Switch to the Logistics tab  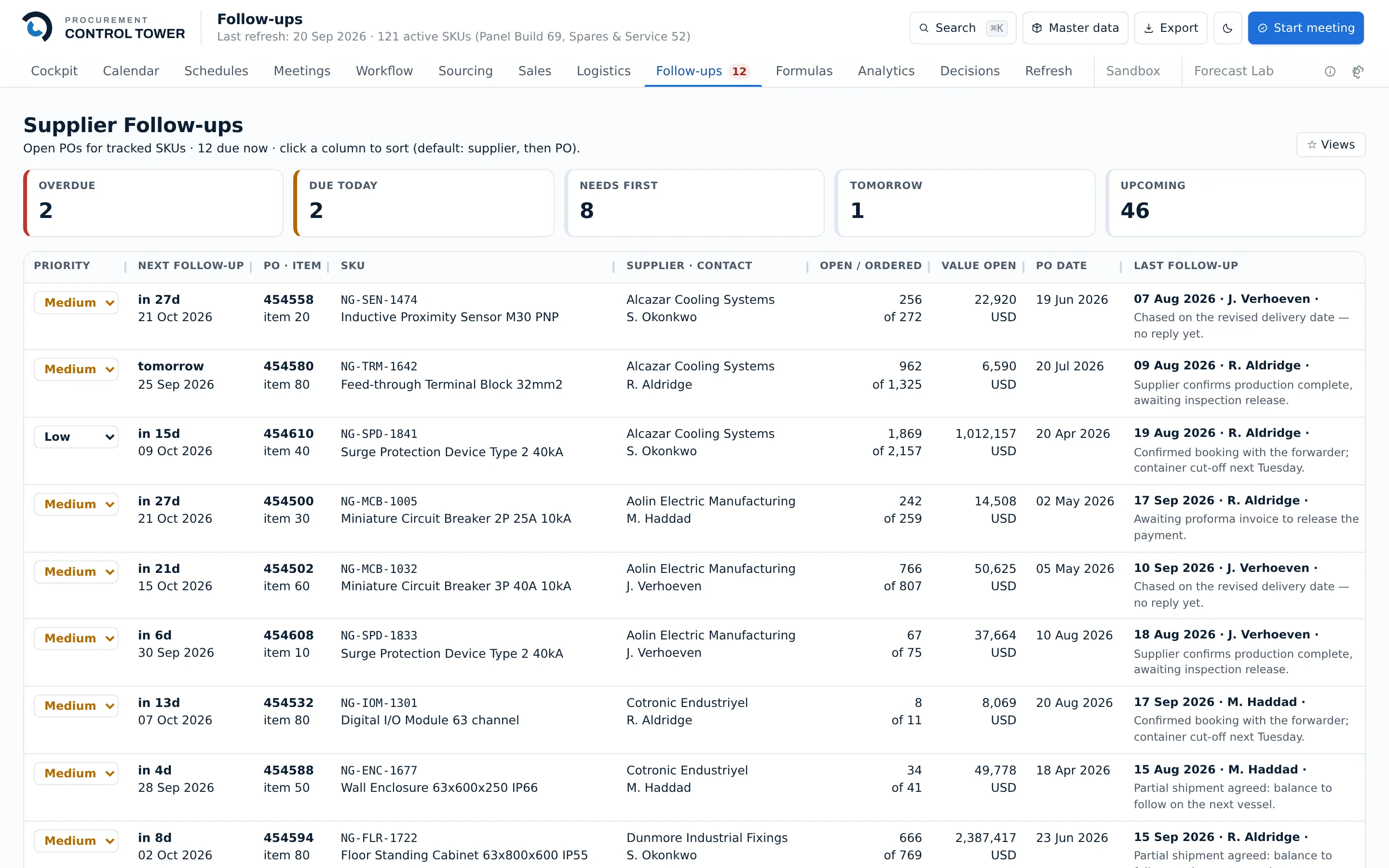[x=604, y=71]
